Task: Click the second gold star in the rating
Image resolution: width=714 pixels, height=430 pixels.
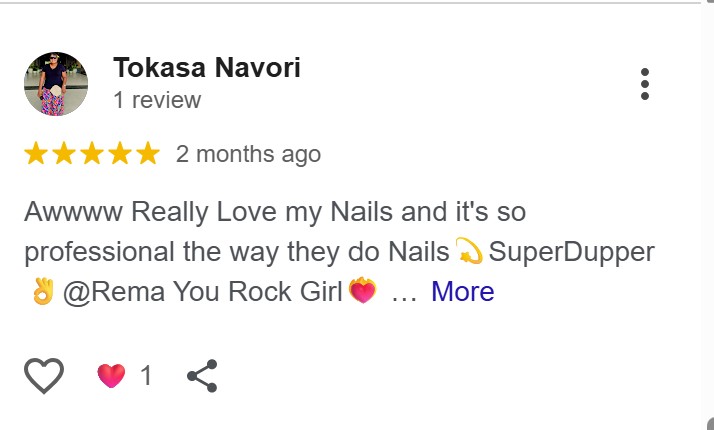Action: (64, 154)
